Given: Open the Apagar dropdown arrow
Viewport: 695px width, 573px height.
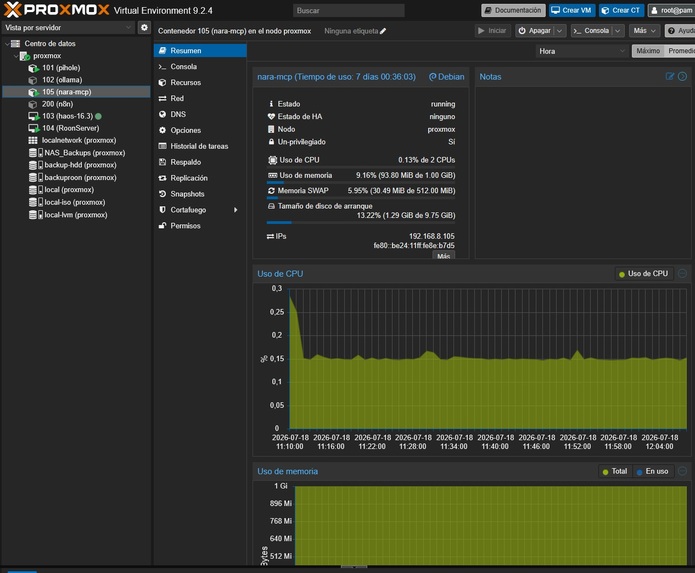Looking at the screenshot, I should click(x=559, y=31).
